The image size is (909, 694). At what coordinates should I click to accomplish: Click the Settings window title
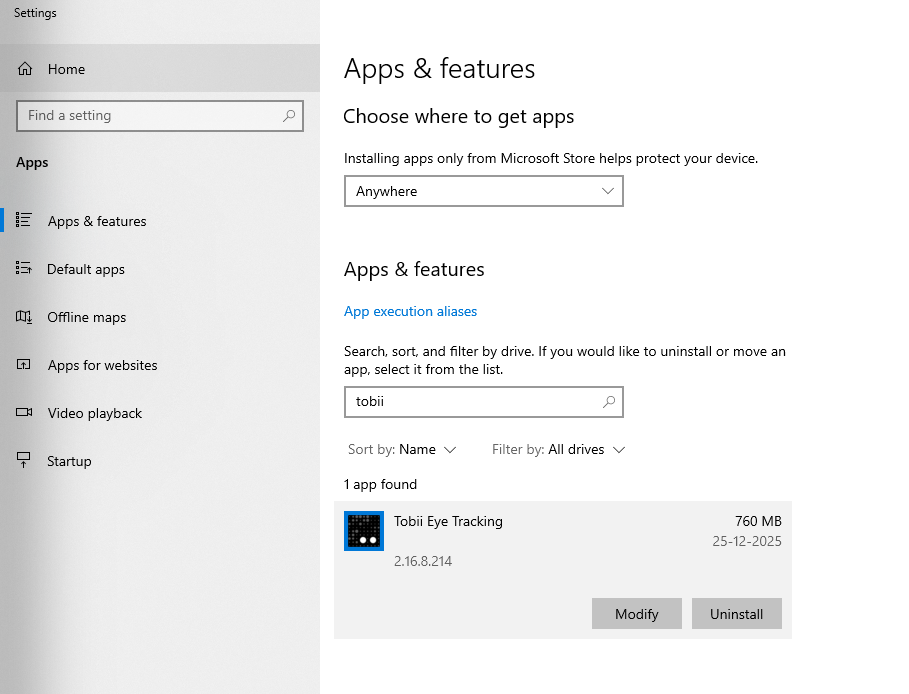pyautogui.click(x=35, y=13)
